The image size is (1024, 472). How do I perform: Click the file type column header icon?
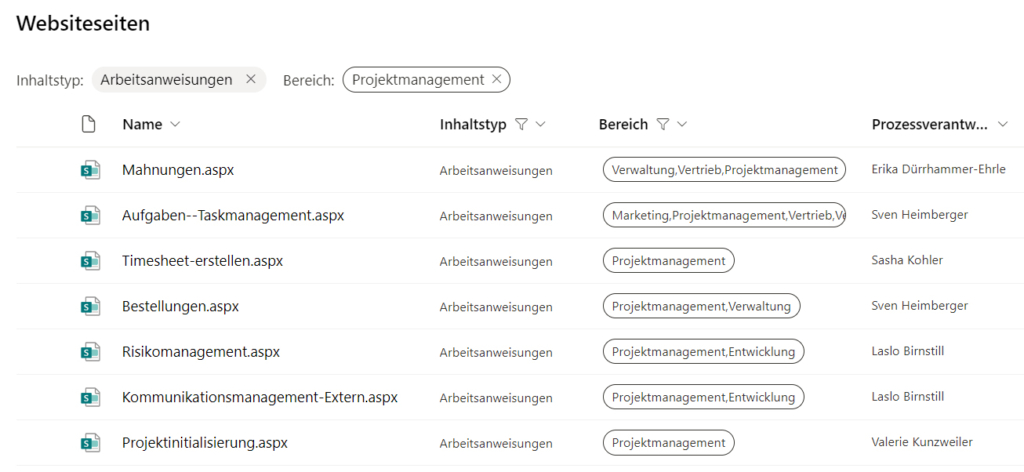88,124
